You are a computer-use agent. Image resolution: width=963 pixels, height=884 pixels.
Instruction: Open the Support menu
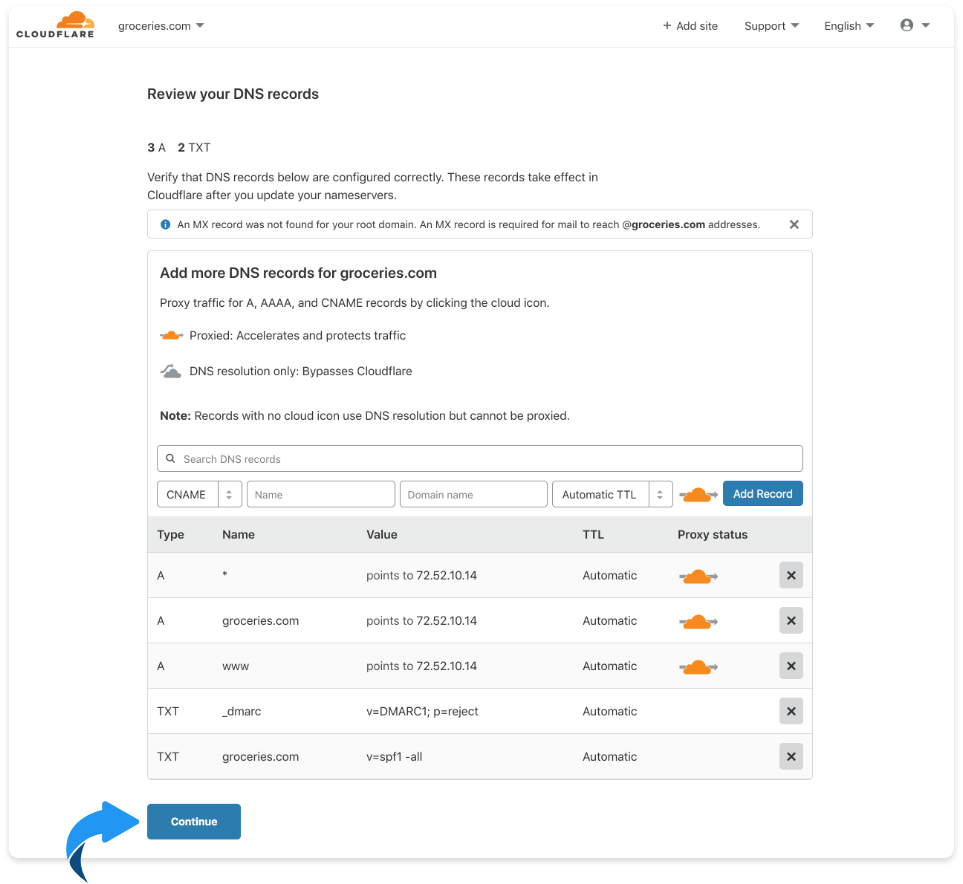[x=771, y=26]
